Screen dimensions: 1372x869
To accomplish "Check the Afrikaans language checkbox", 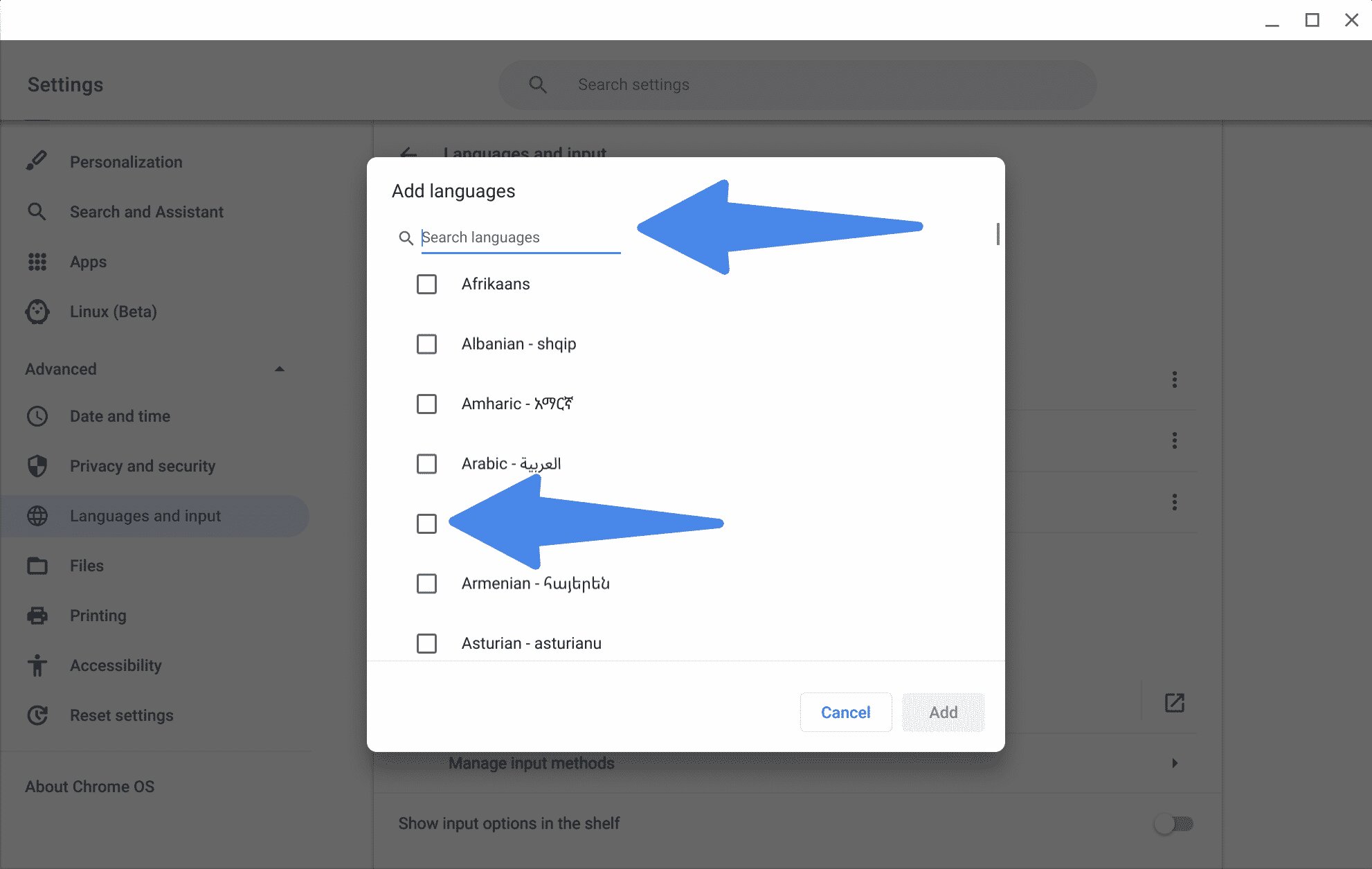I will coord(427,284).
